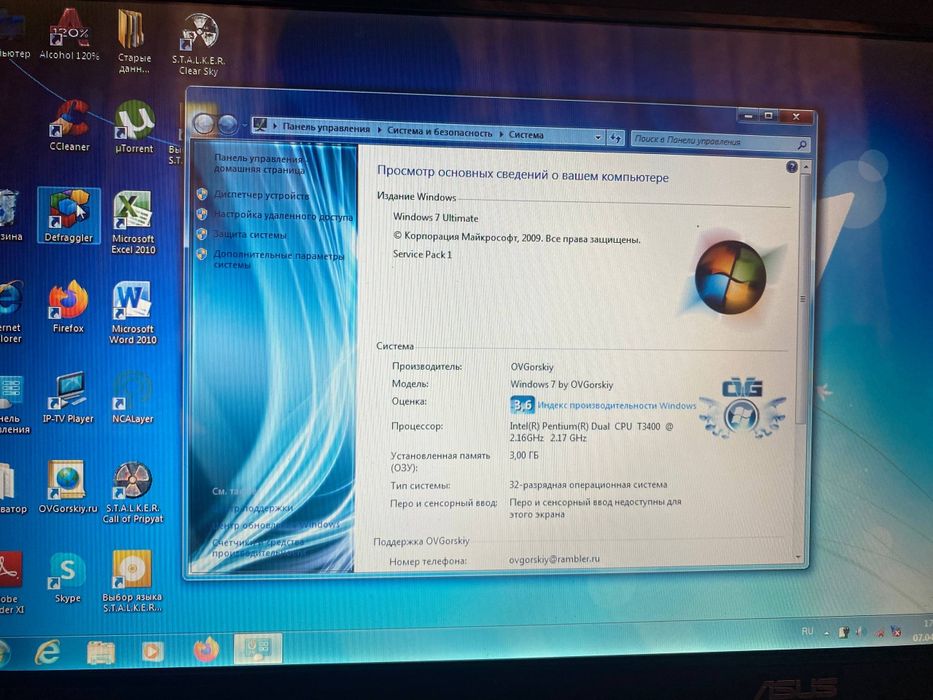Image resolution: width=933 pixels, height=700 pixels.
Task: Expand the address bar history dropdown
Action: [598, 138]
